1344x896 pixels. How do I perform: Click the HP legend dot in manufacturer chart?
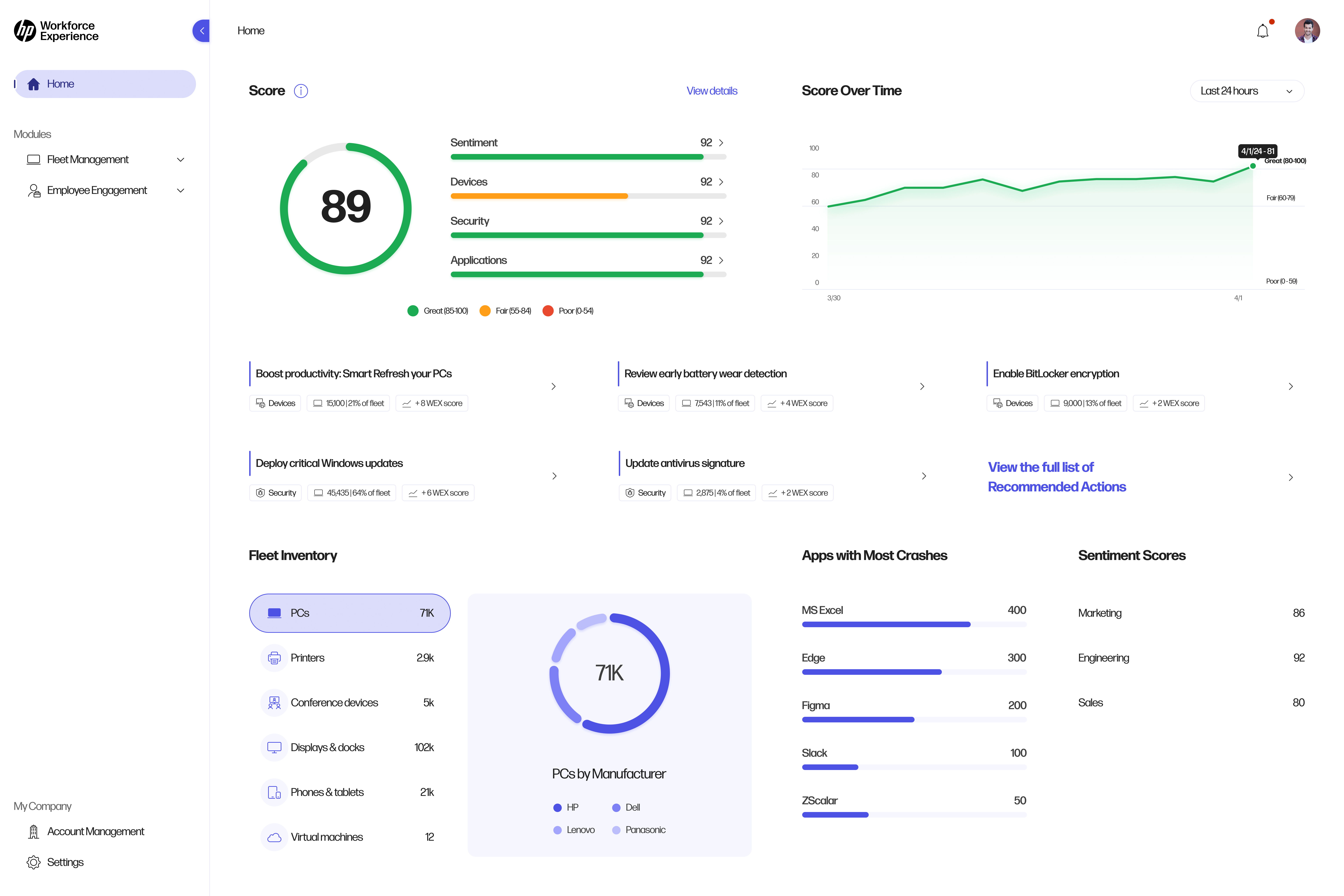(558, 808)
